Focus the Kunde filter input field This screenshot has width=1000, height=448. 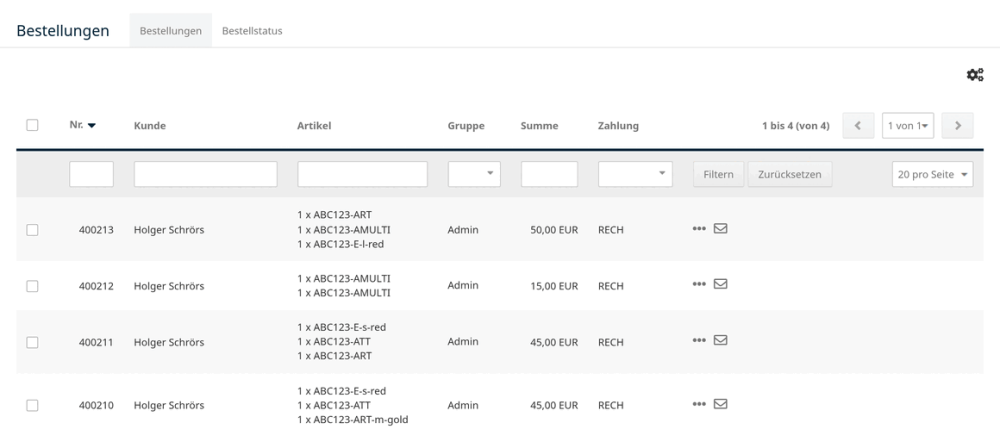point(205,174)
